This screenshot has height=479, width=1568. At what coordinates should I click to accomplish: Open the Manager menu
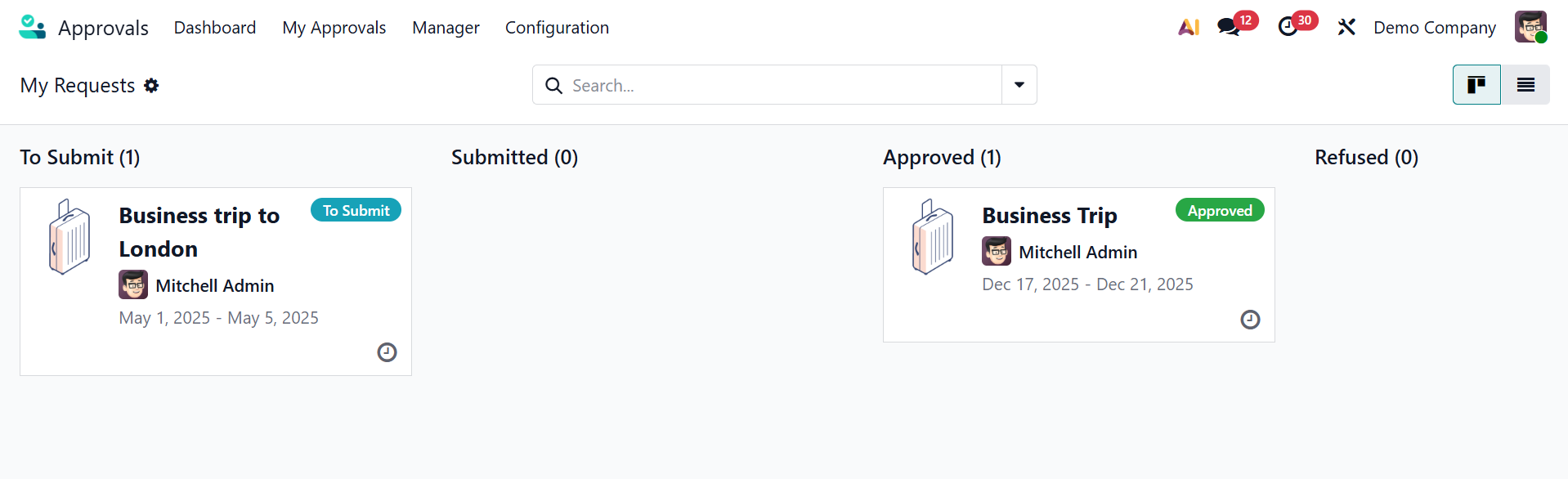[446, 28]
